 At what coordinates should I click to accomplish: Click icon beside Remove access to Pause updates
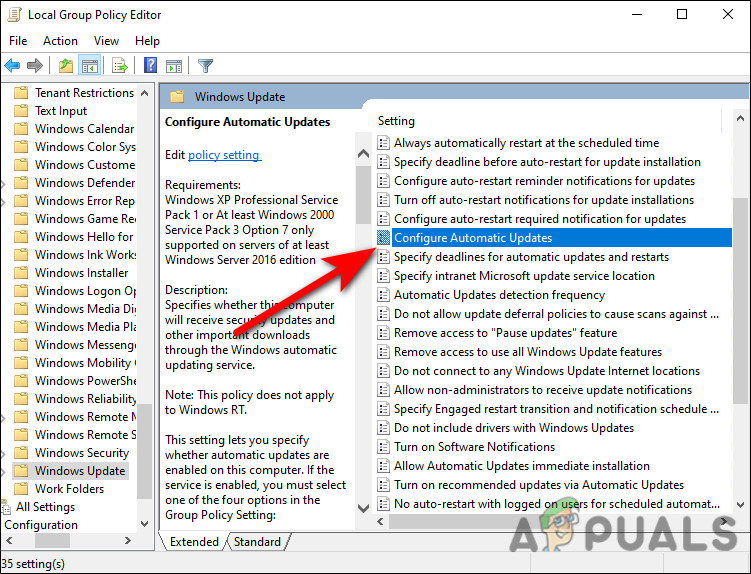point(383,333)
